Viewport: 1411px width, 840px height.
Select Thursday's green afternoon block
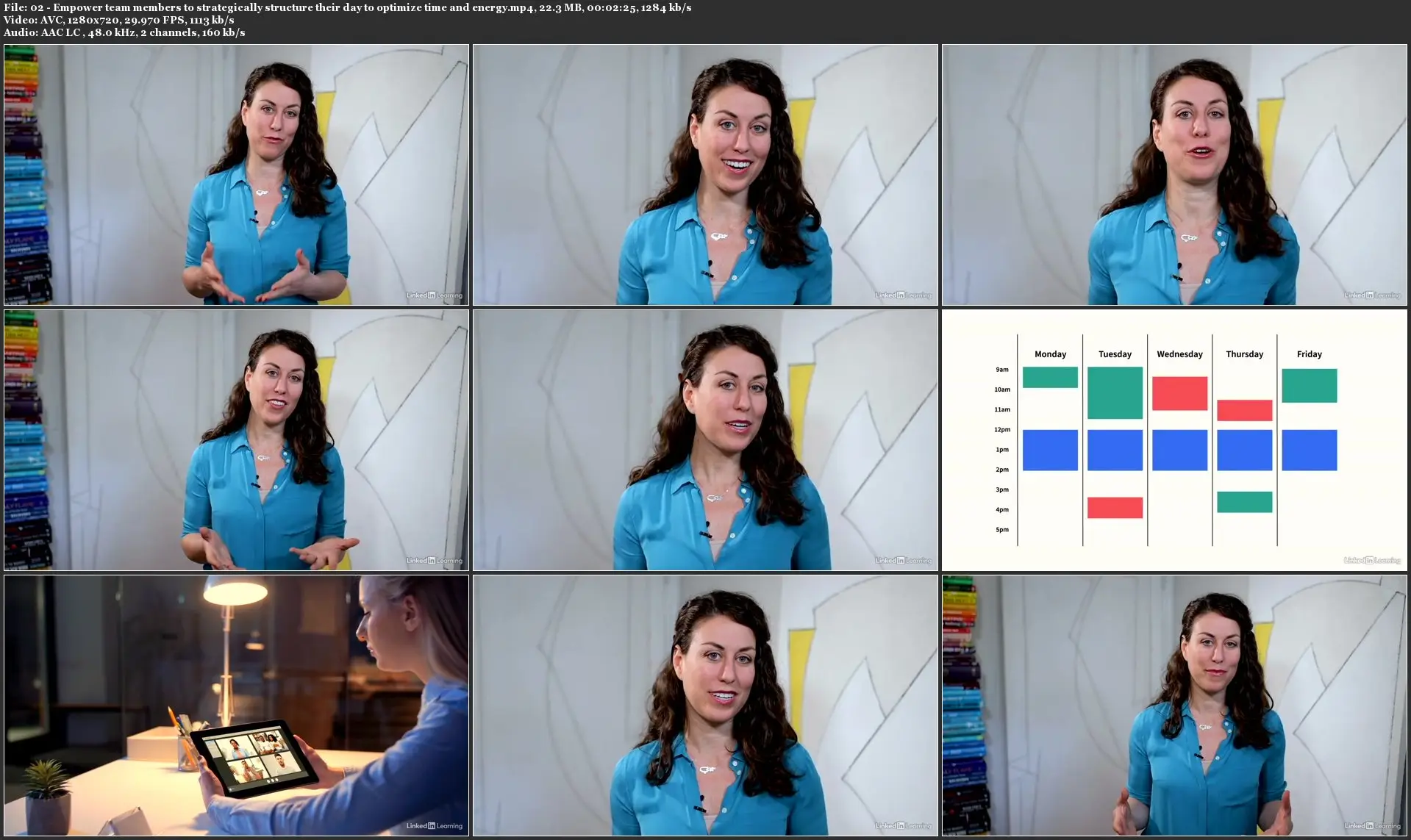(x=1244, y=502)
